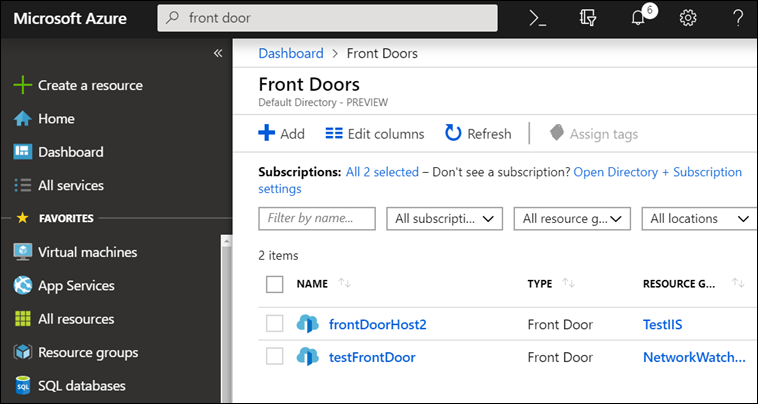The image size is (758, 404).
Task: Click the search magnifier icon
Action: [x=172, y=18]
